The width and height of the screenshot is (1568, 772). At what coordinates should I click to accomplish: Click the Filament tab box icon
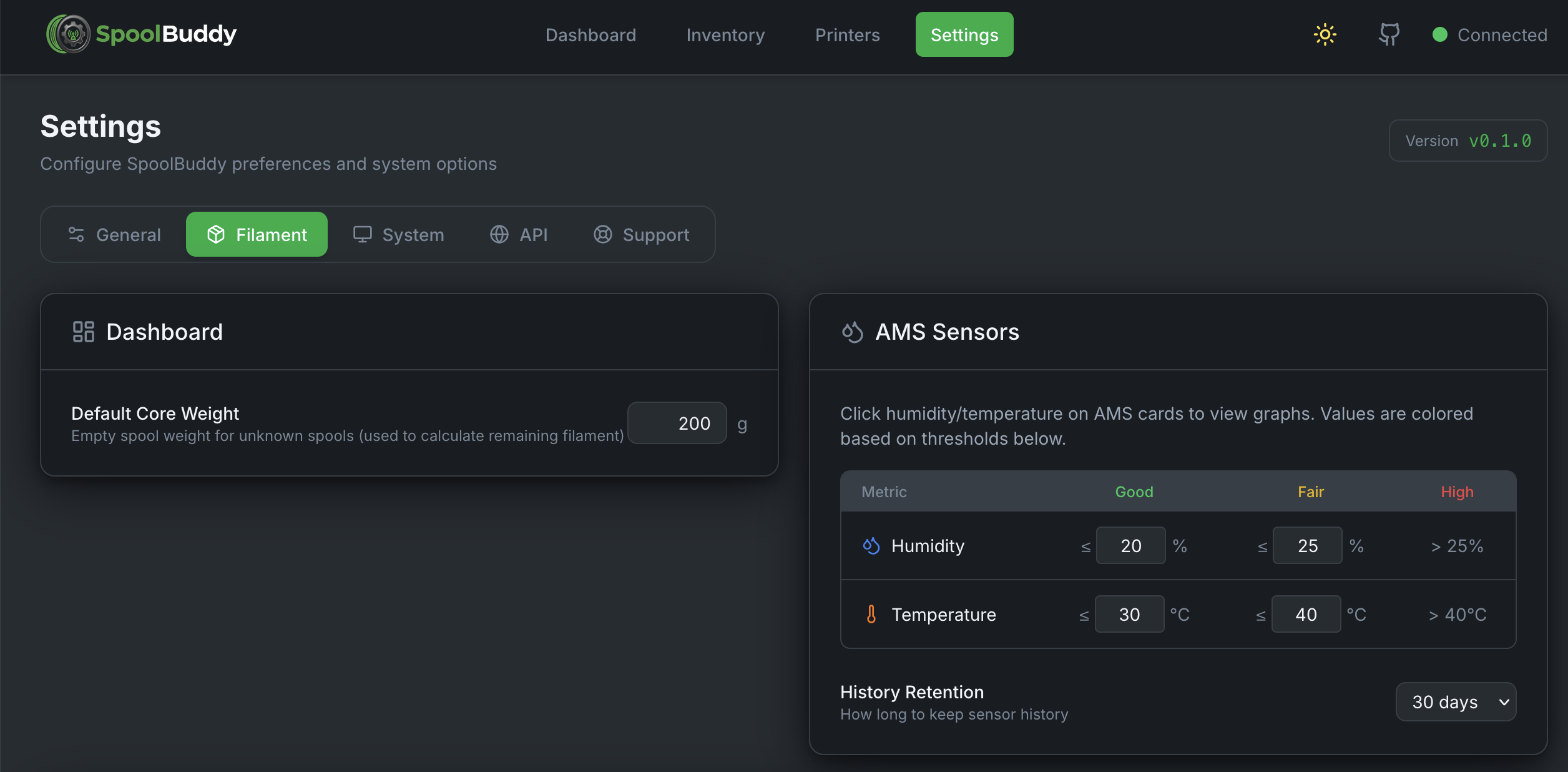(x=216, y=234)
